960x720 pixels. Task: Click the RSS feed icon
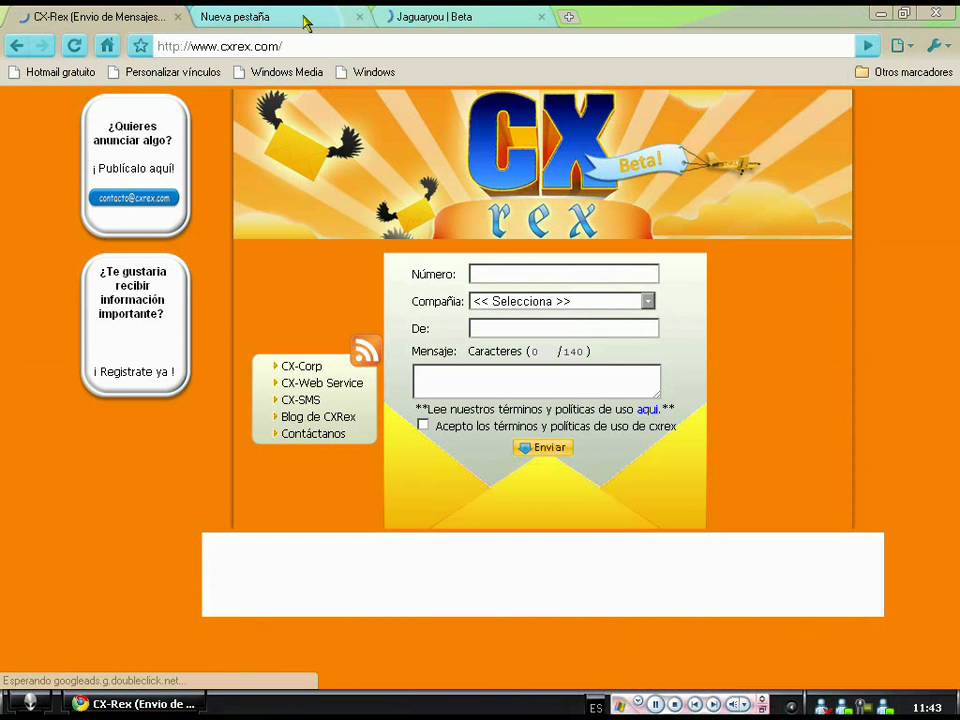coord(366,351)
